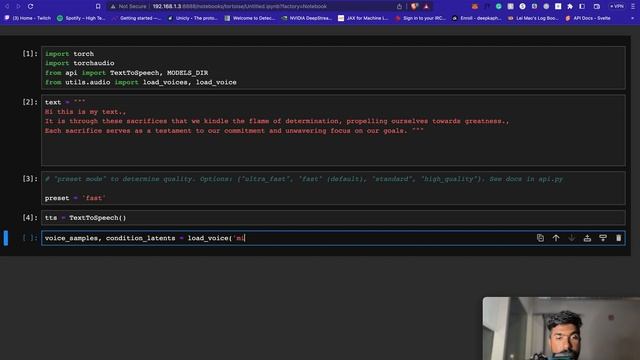The height and width of the screenshot is (360, 640).
Task: Insert a cell below with the toolbar icon
Action: [x=603, y=238]
